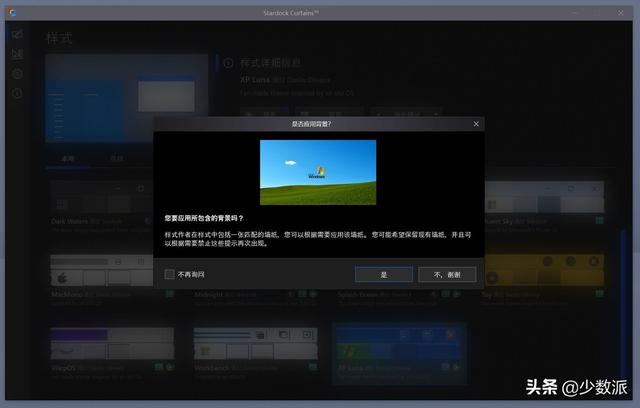Select the Dark Waters style thumbnail

point(101,198)
